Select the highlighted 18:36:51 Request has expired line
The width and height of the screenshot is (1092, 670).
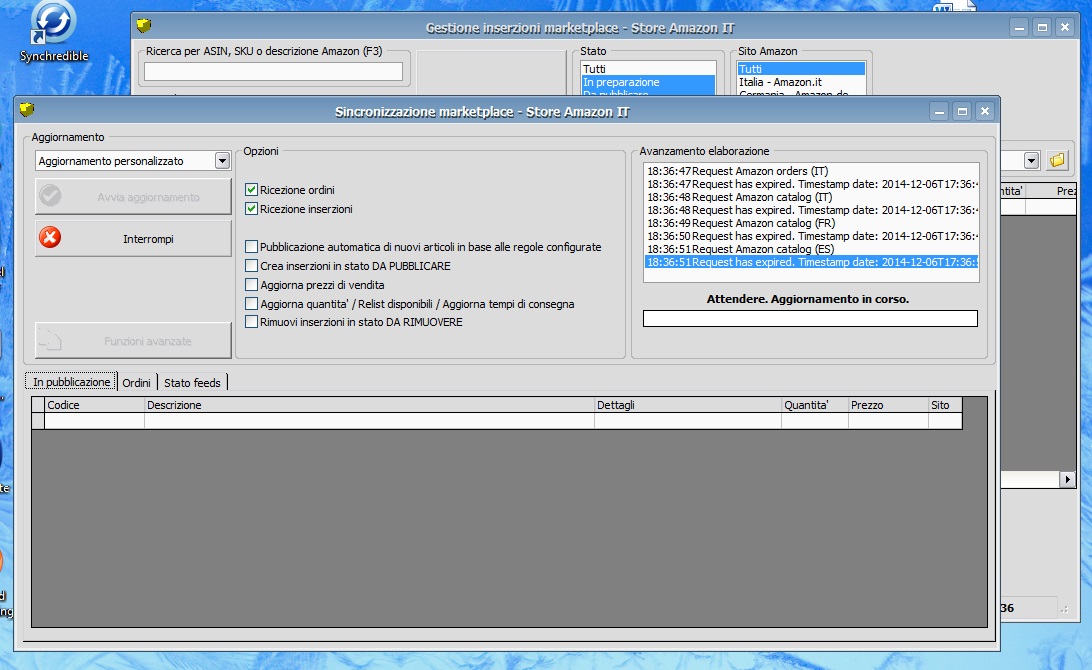pos(811,263)
